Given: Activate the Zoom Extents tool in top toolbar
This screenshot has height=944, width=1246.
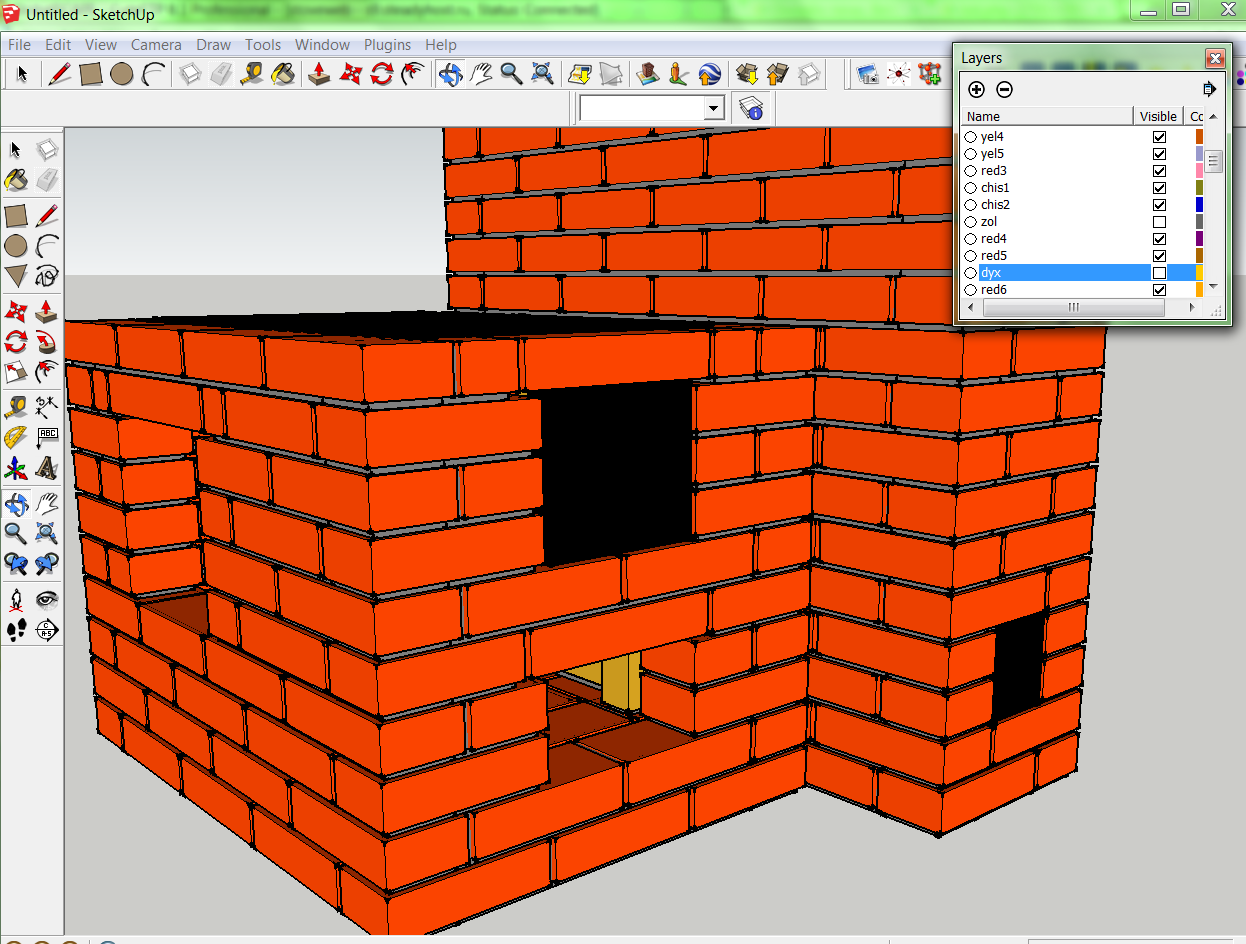Looking at the screenshot, I should (543, 74).
